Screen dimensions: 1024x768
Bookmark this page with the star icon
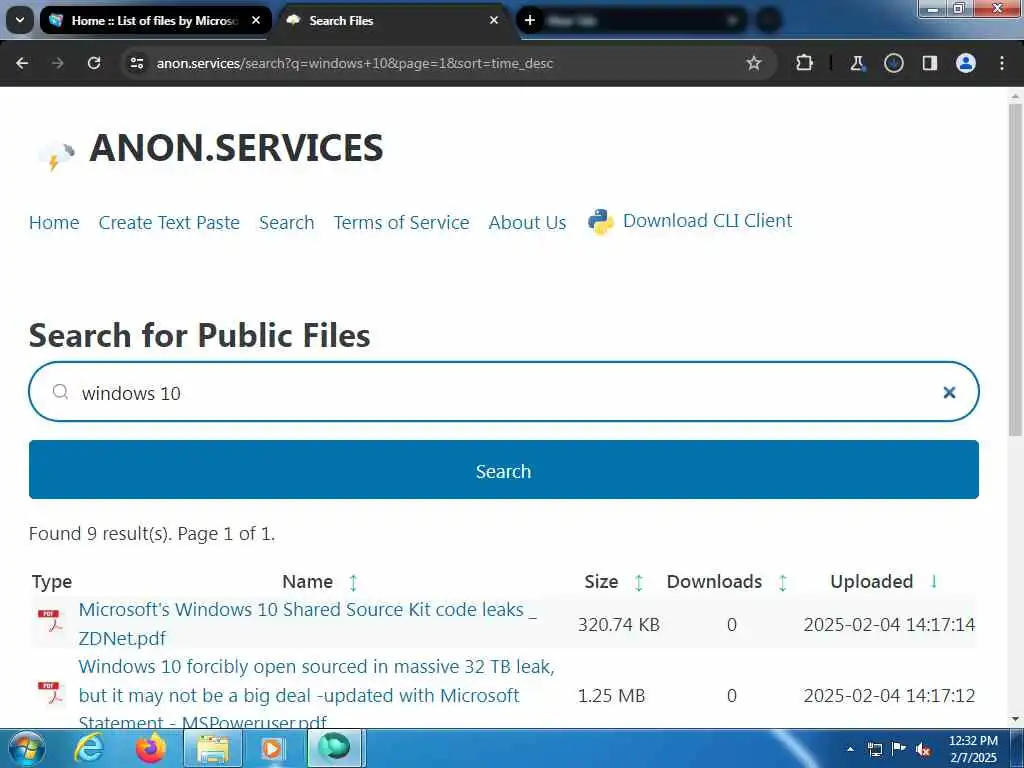(x=754, y=63)
